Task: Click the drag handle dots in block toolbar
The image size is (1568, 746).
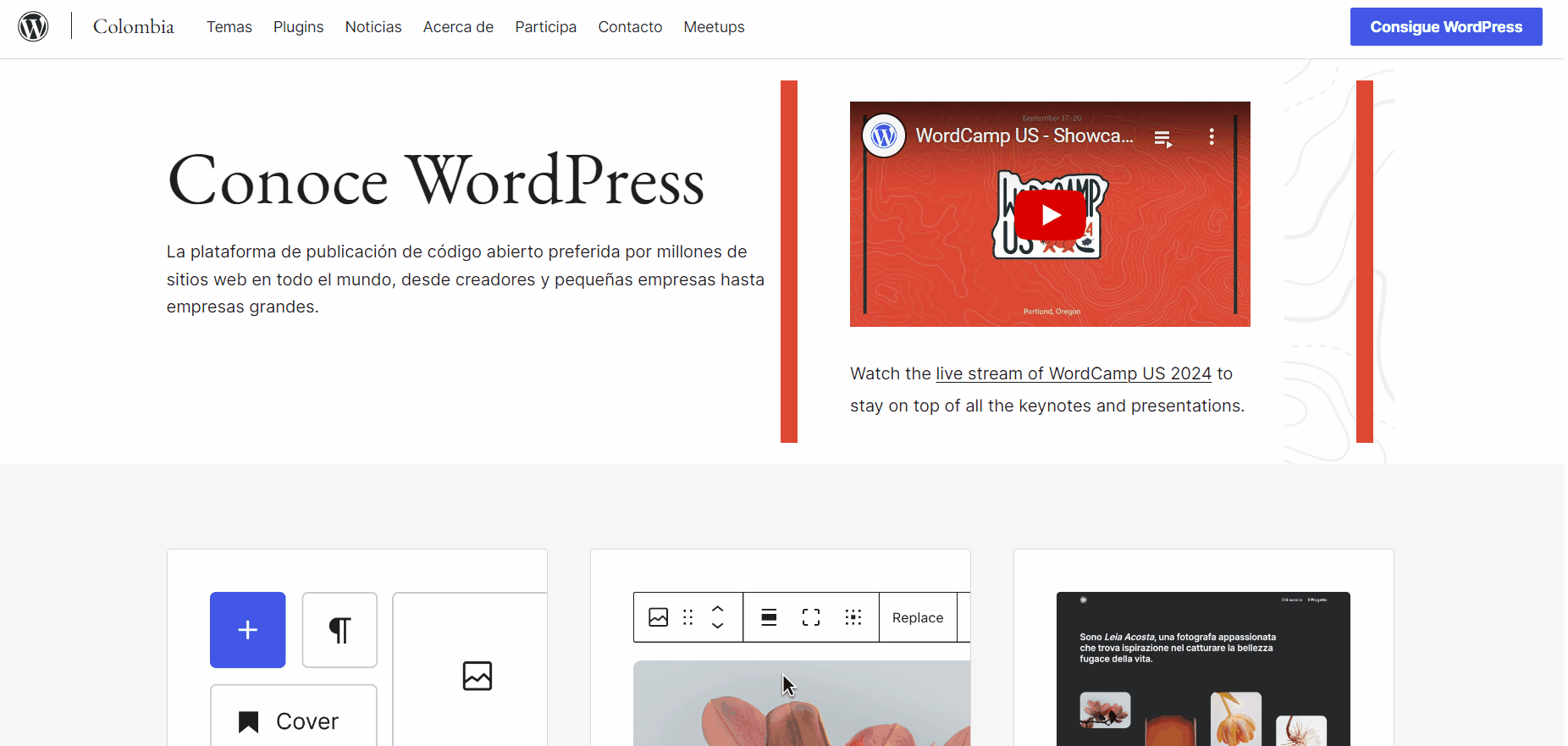Action: point(688,617)
